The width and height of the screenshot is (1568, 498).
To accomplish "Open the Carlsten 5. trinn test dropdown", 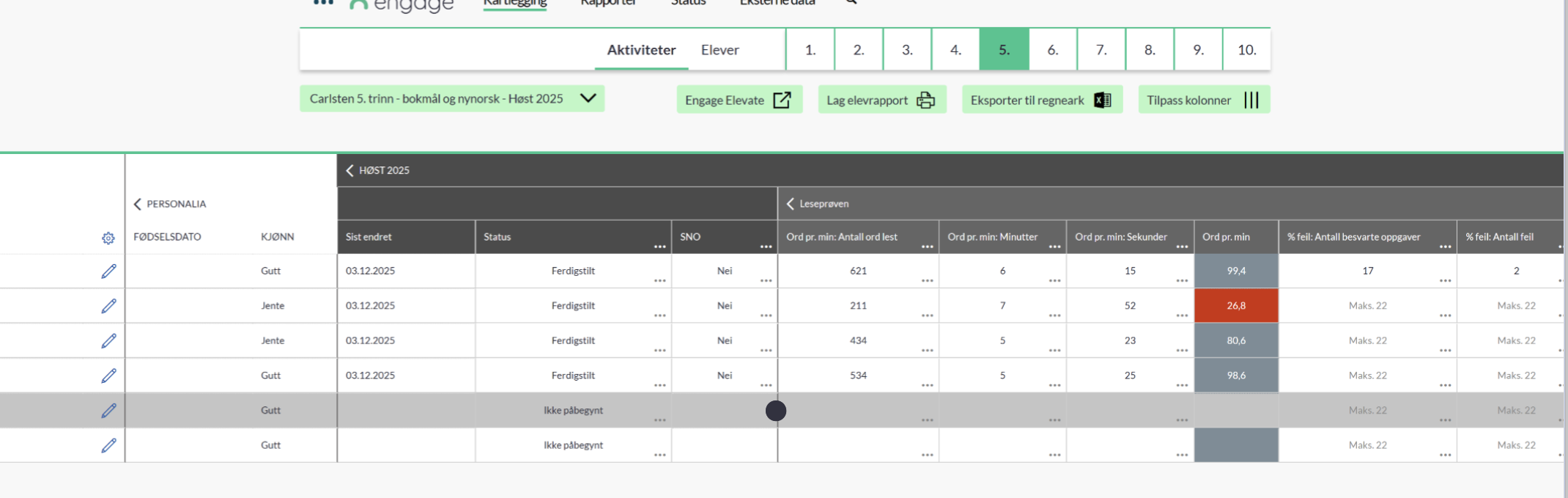I will [451, 99].
